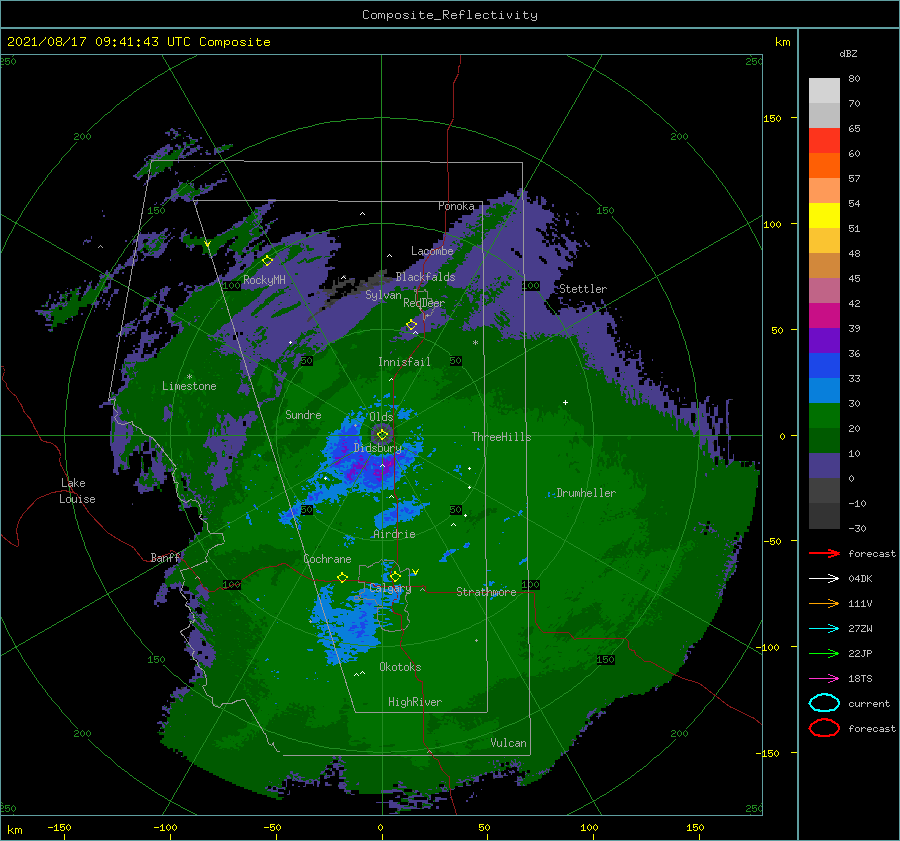
Task: Click the Banff label on the map
Action: tap(165, 557)
